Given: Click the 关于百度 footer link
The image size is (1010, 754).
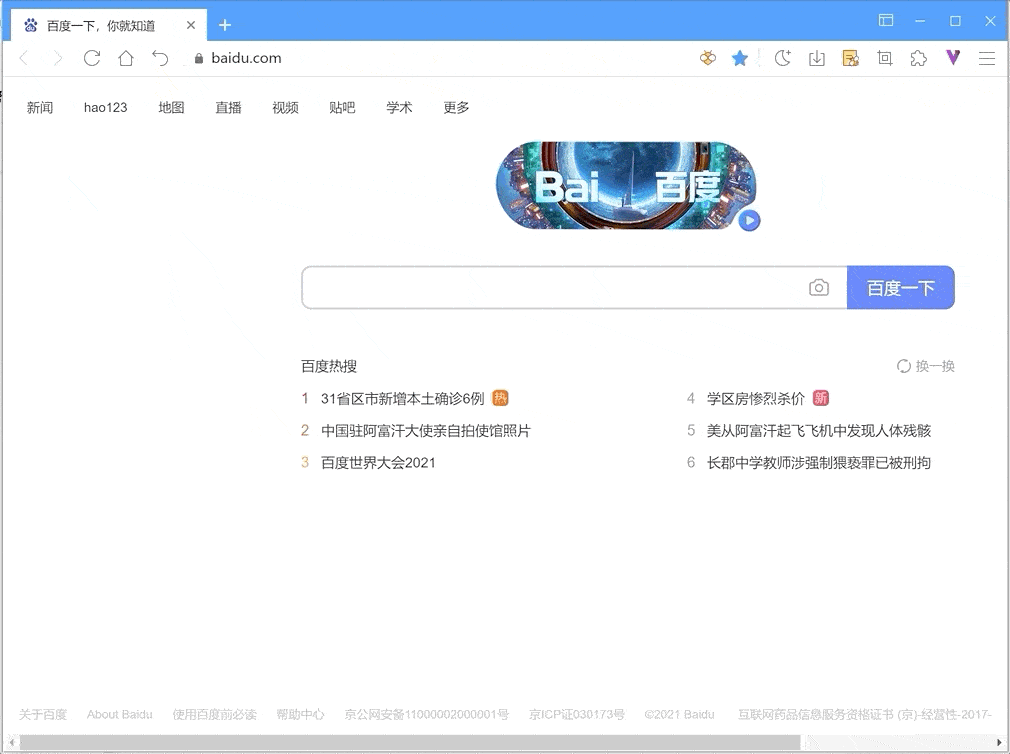Looking at the screenshot, I should tap(43, 714).
